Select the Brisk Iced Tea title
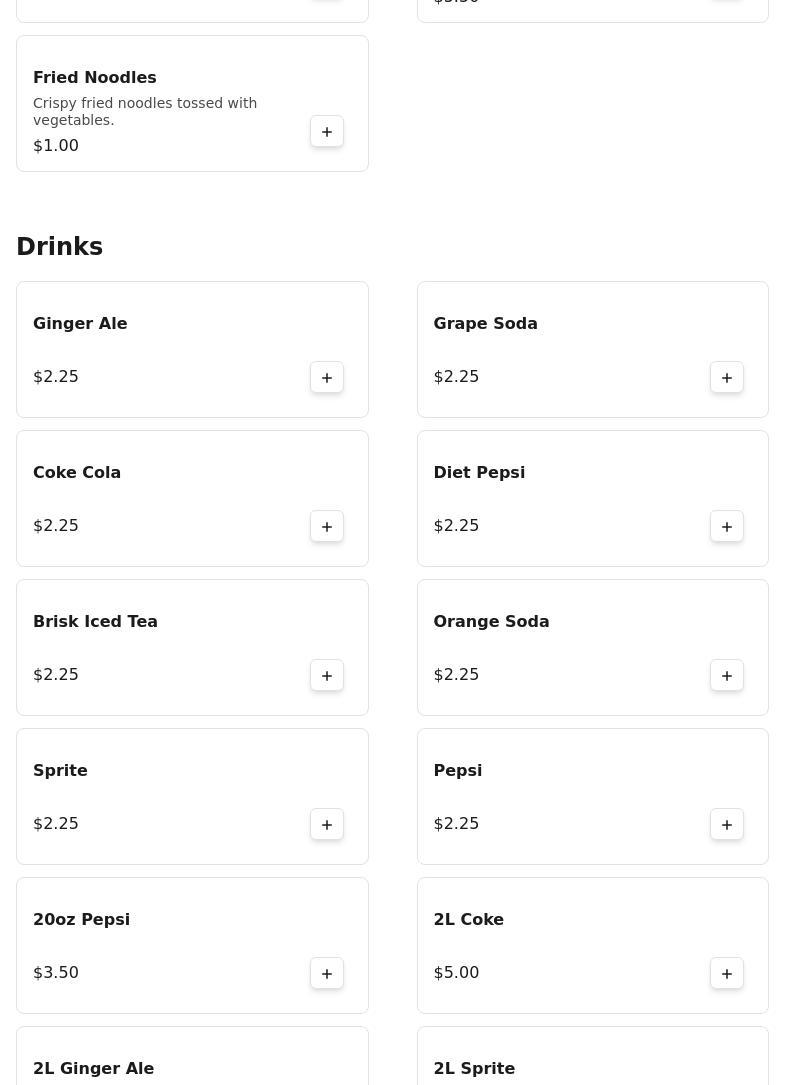 click(96, 621)
